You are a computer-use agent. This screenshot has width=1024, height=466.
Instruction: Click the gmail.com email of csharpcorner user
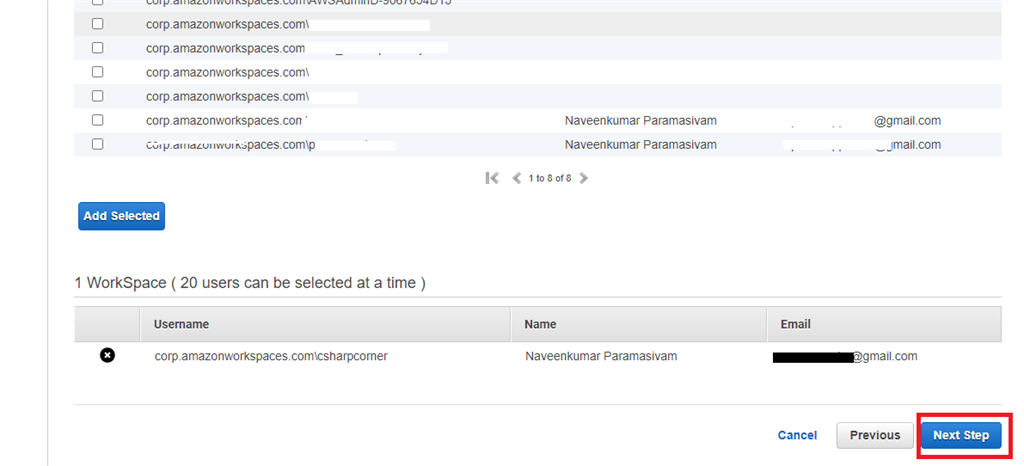coord(884,356)
